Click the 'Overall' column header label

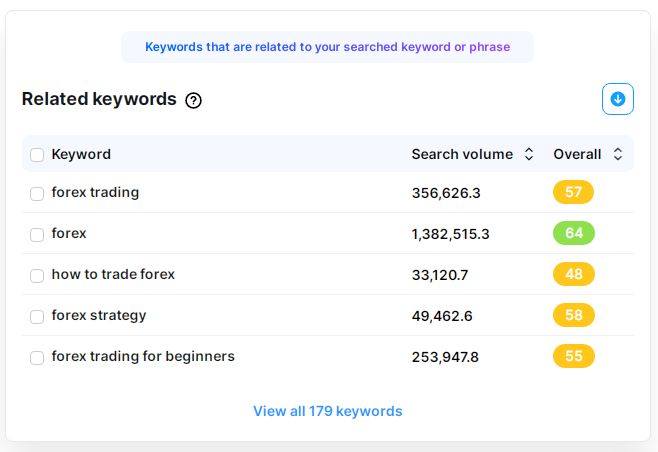pos(577,154)
